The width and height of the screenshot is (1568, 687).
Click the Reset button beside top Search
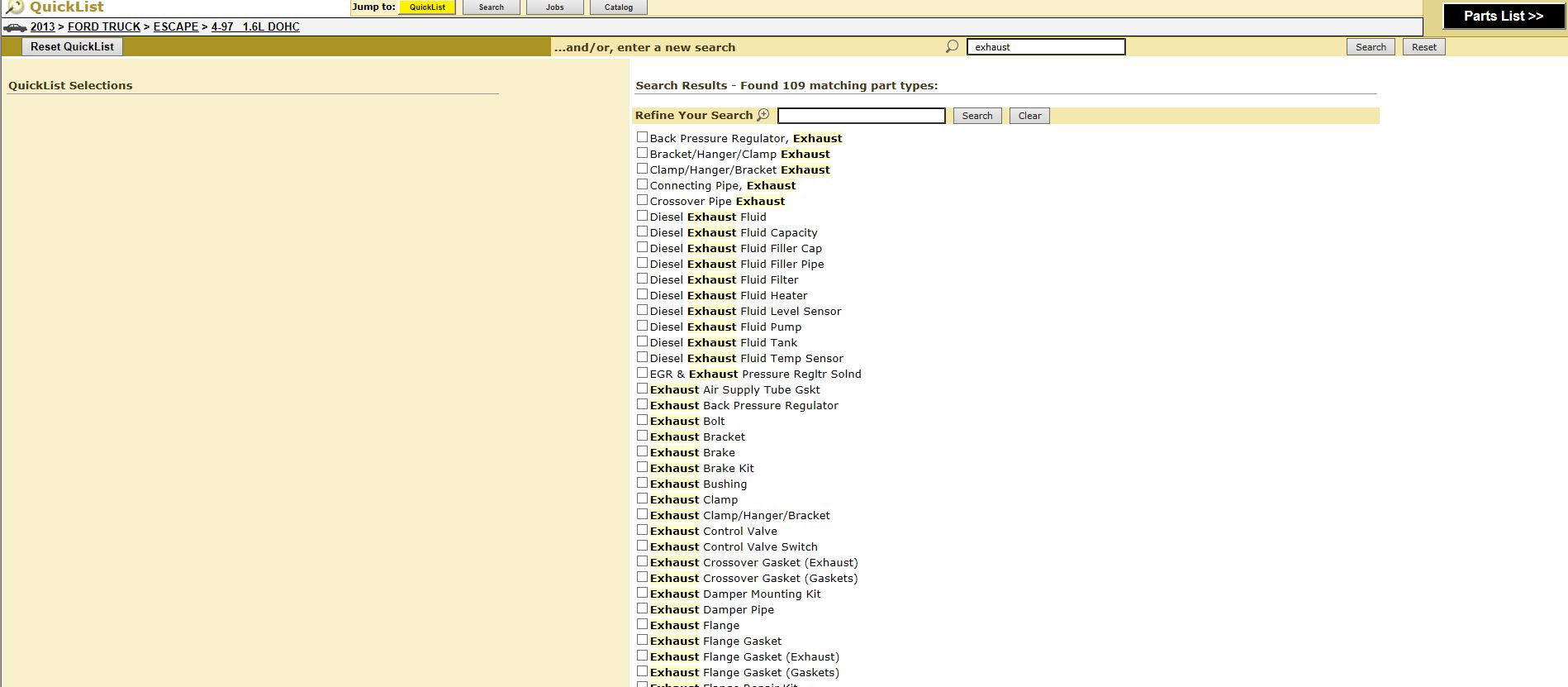1424,47
